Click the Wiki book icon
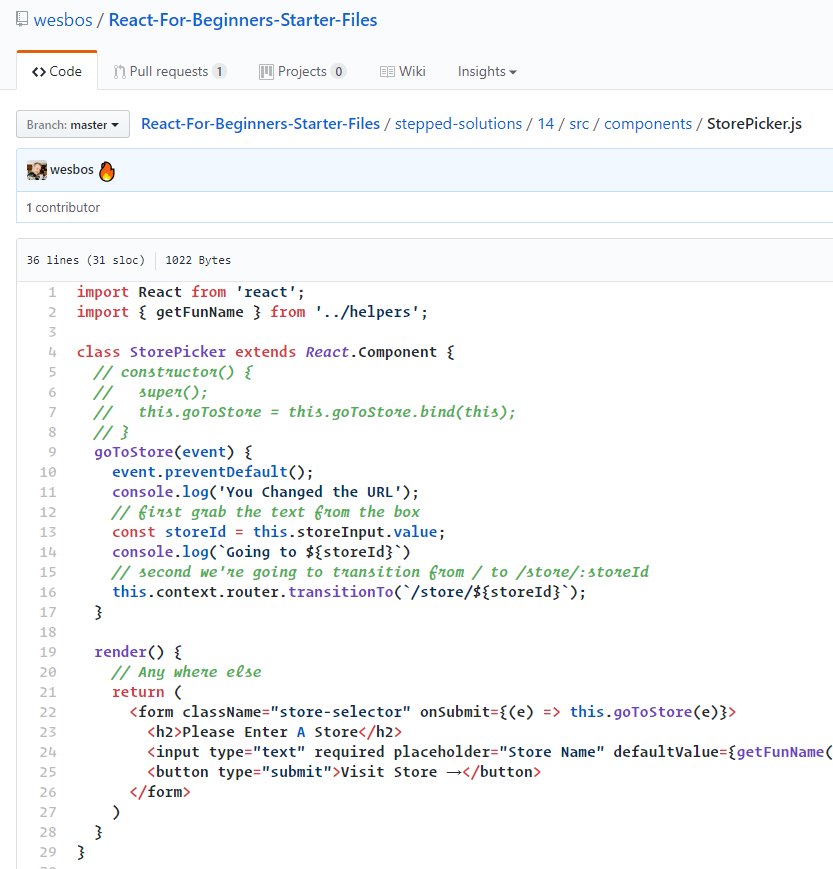Image resolution: width=833 pixels, height=869 pixels. coord(387,72)
